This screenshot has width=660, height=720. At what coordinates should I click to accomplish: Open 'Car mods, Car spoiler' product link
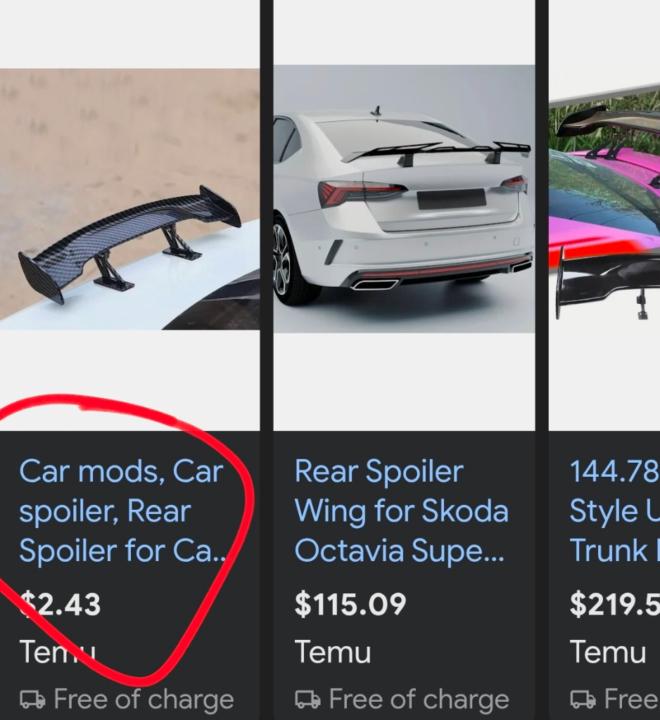click(123, 511)
